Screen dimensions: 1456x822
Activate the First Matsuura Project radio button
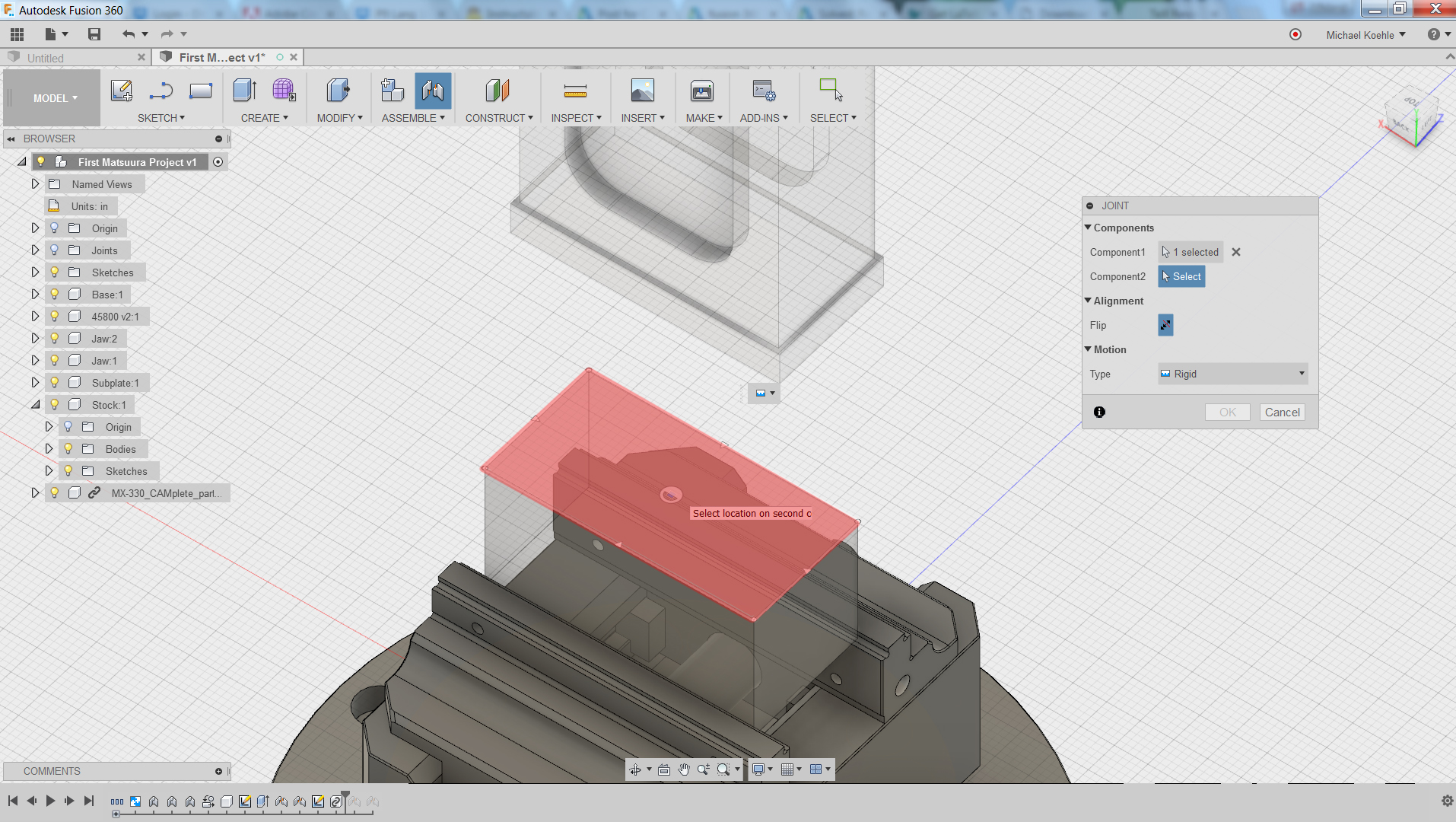(x=218, y=162)
